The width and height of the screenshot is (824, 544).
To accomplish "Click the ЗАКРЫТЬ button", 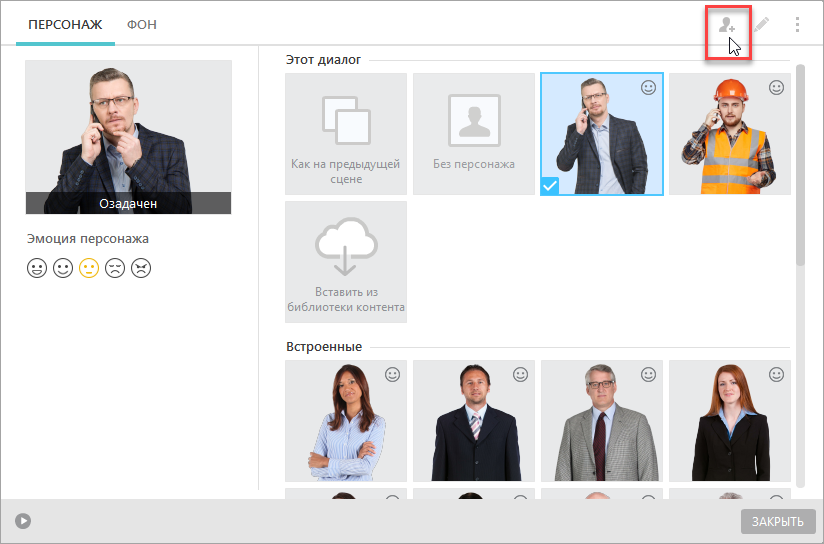I will 778,521.
